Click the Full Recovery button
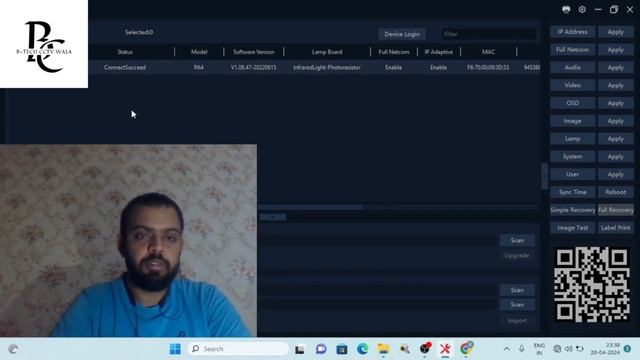Image resolution: width=640 pixels, height=360 pixels. point(616,210)
